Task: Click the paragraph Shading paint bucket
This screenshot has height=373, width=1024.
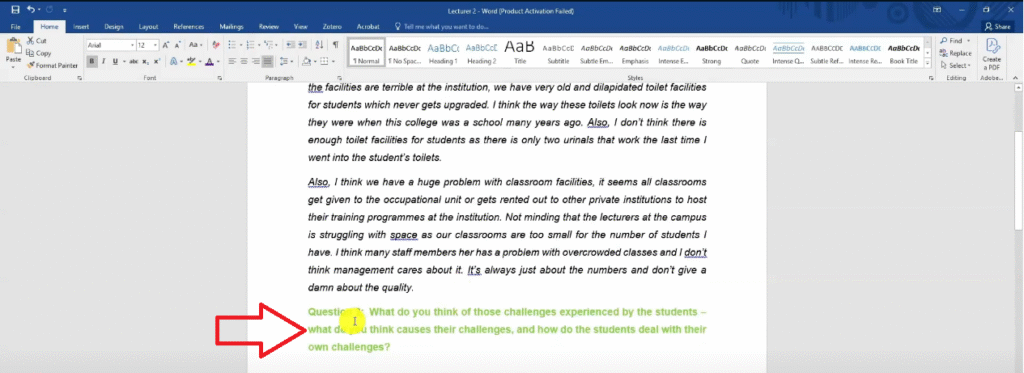Action: 306,61
